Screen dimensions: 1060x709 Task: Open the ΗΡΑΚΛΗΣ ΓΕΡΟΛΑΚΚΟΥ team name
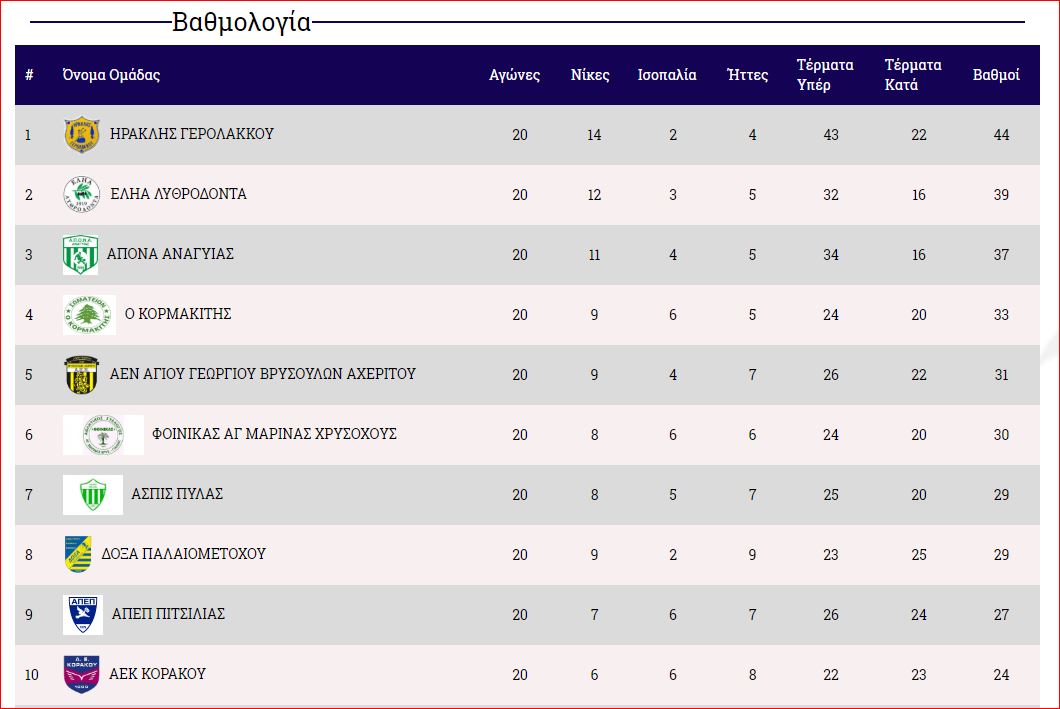(x=192, y=134)
